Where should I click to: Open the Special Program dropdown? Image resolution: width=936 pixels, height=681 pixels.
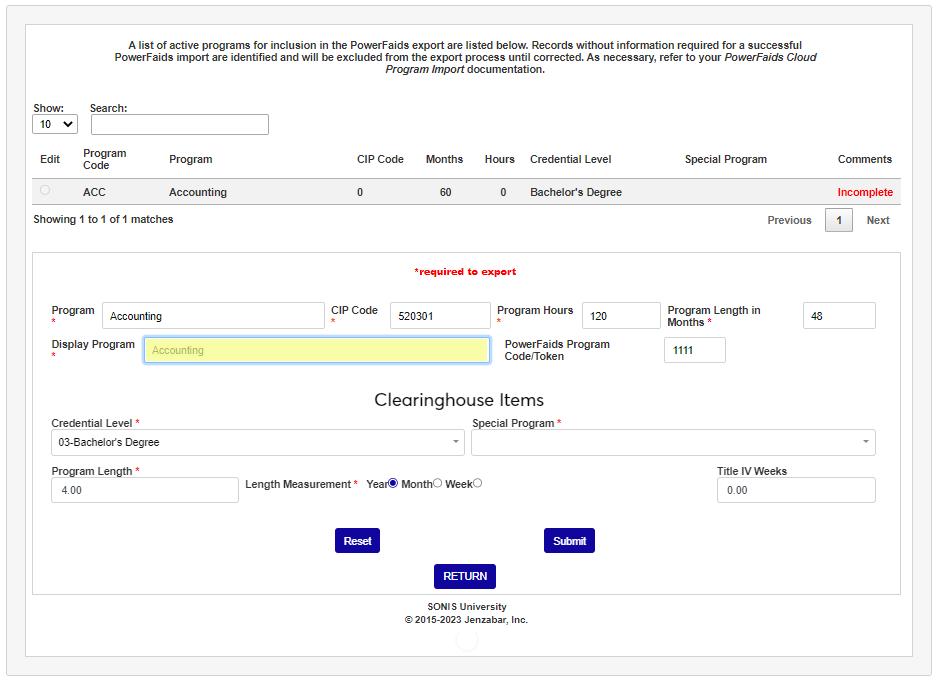pos(673,442)
